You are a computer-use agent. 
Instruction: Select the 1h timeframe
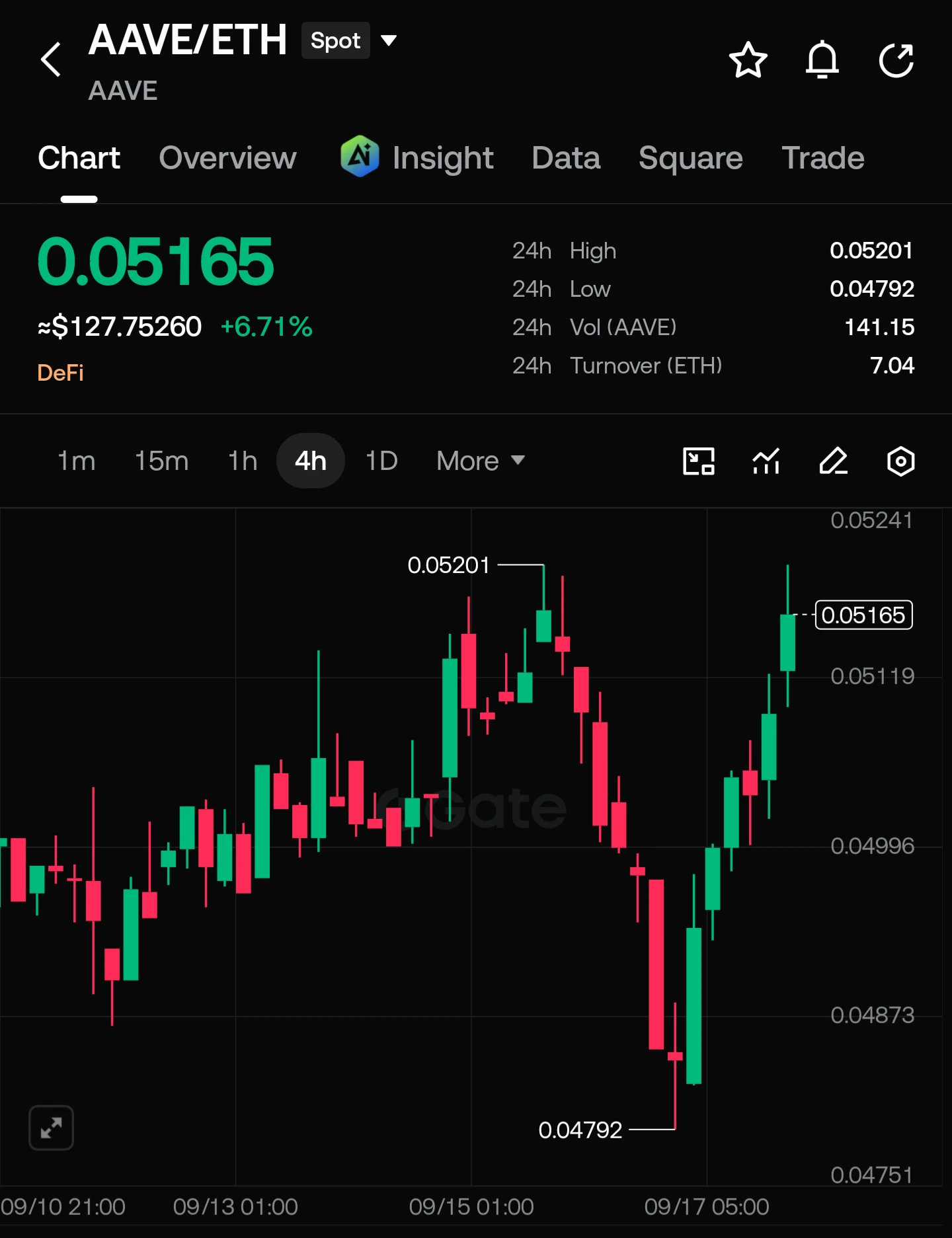(x=243, y=461)
